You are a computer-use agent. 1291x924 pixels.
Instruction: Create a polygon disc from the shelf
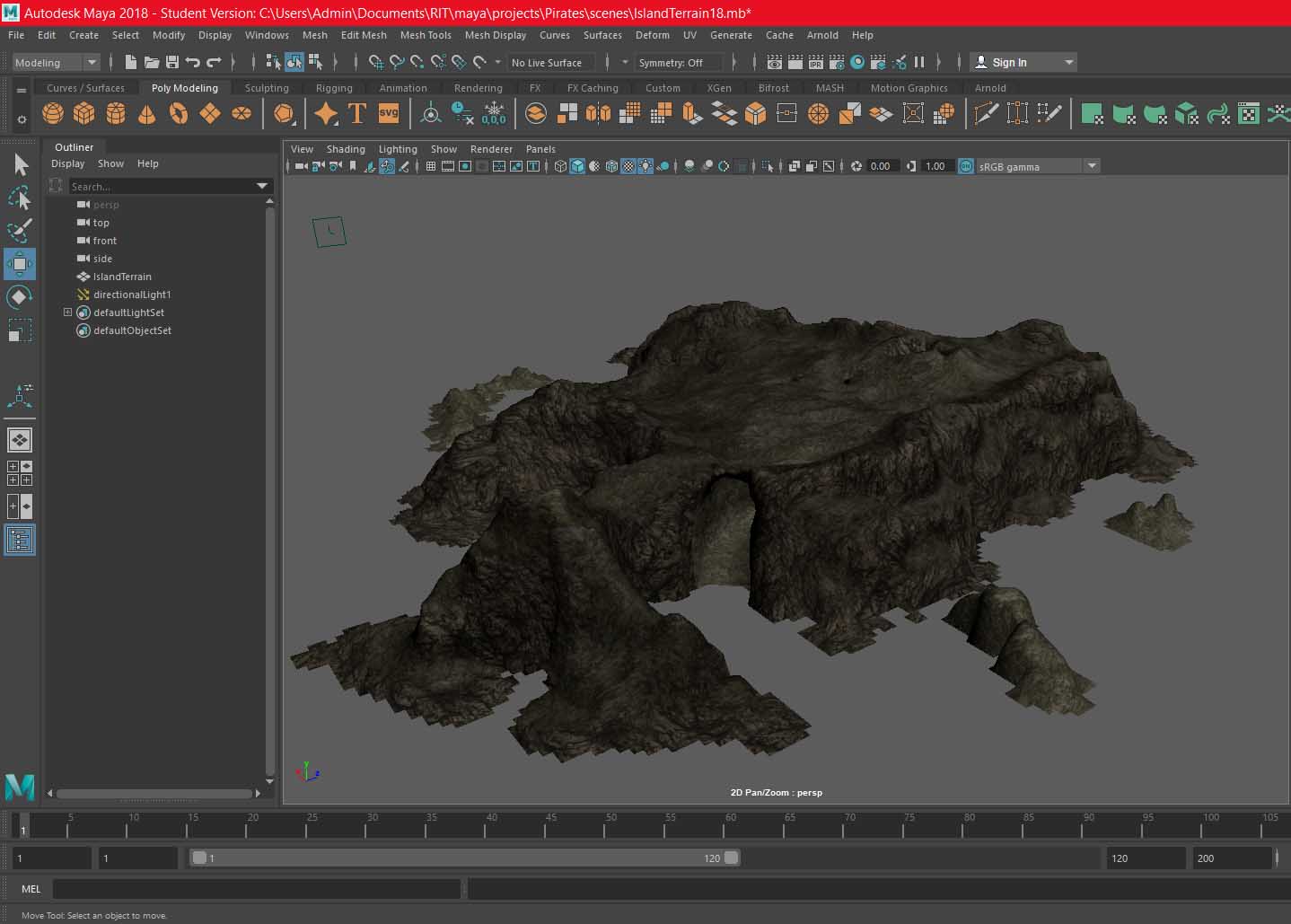coord(242,114)
